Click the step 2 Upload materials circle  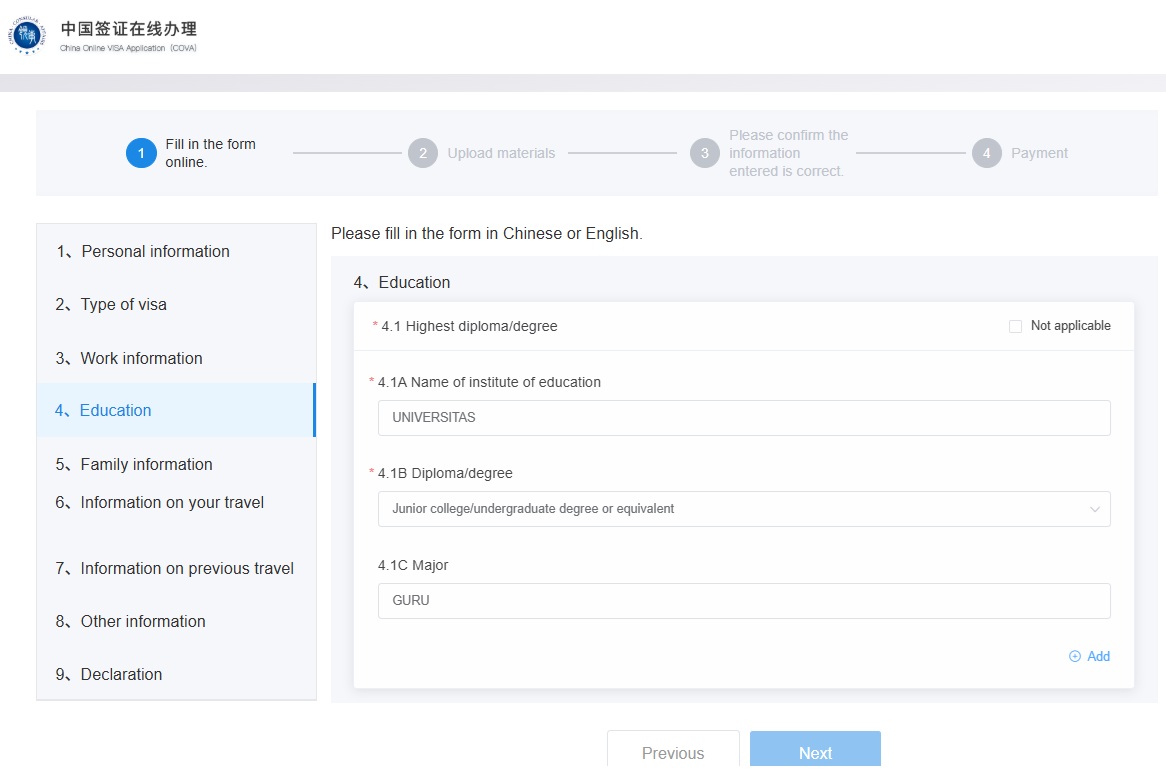(423, 153)
